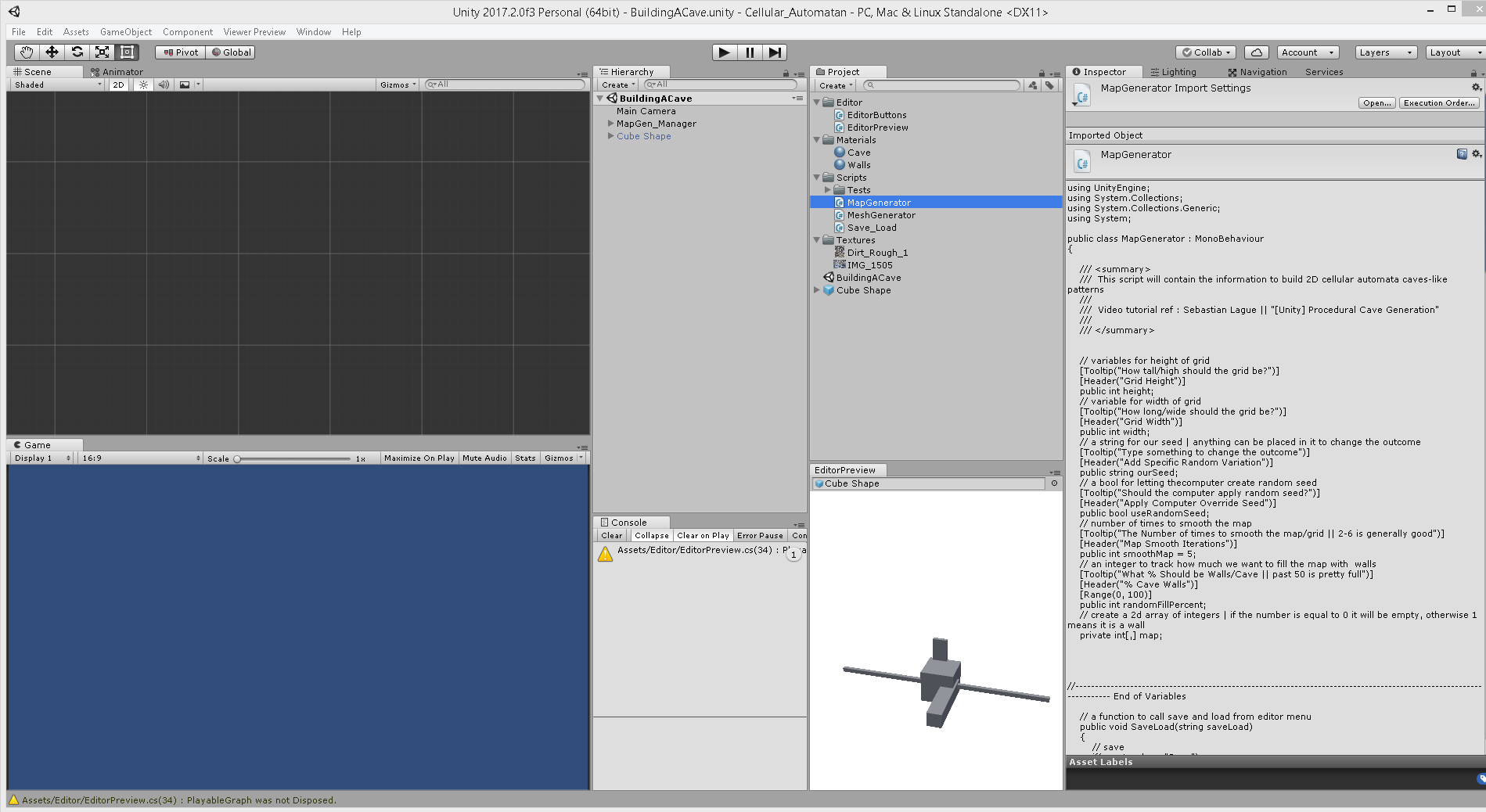1486x812 pixels.
Task: Toggle scene effects image icon
Action: pyautogui.click(x=184, y=84)
